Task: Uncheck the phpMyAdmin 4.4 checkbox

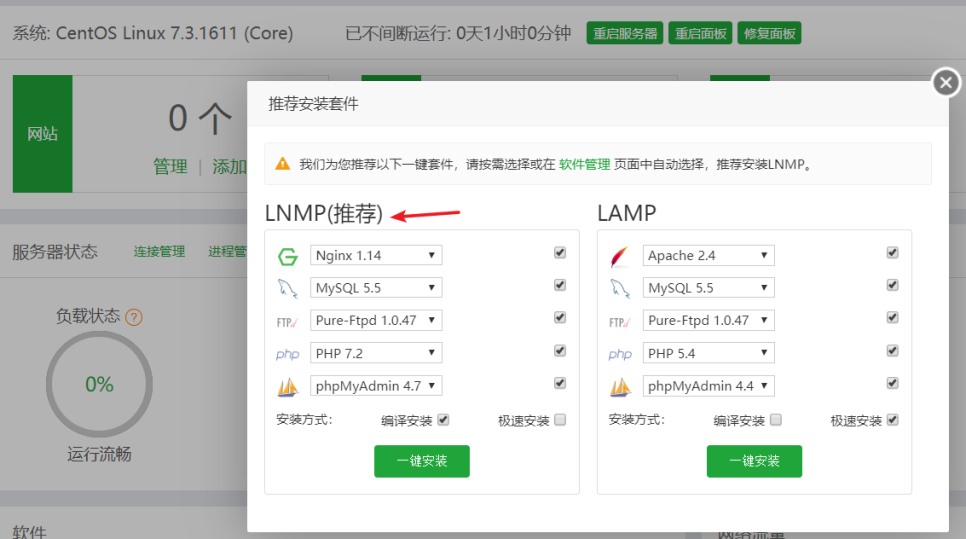Action: (893, 383)
